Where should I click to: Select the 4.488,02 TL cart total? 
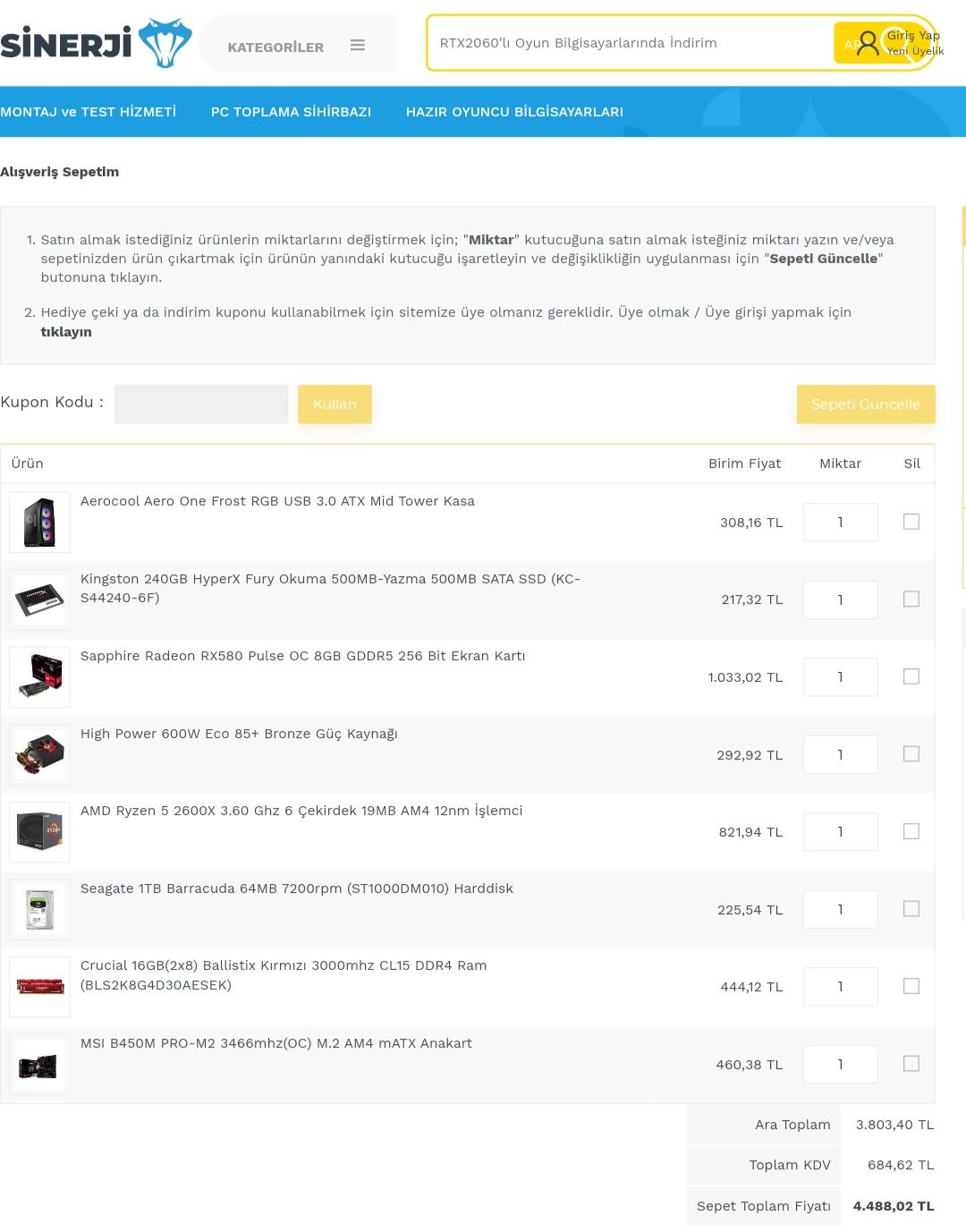[894, 1206]
